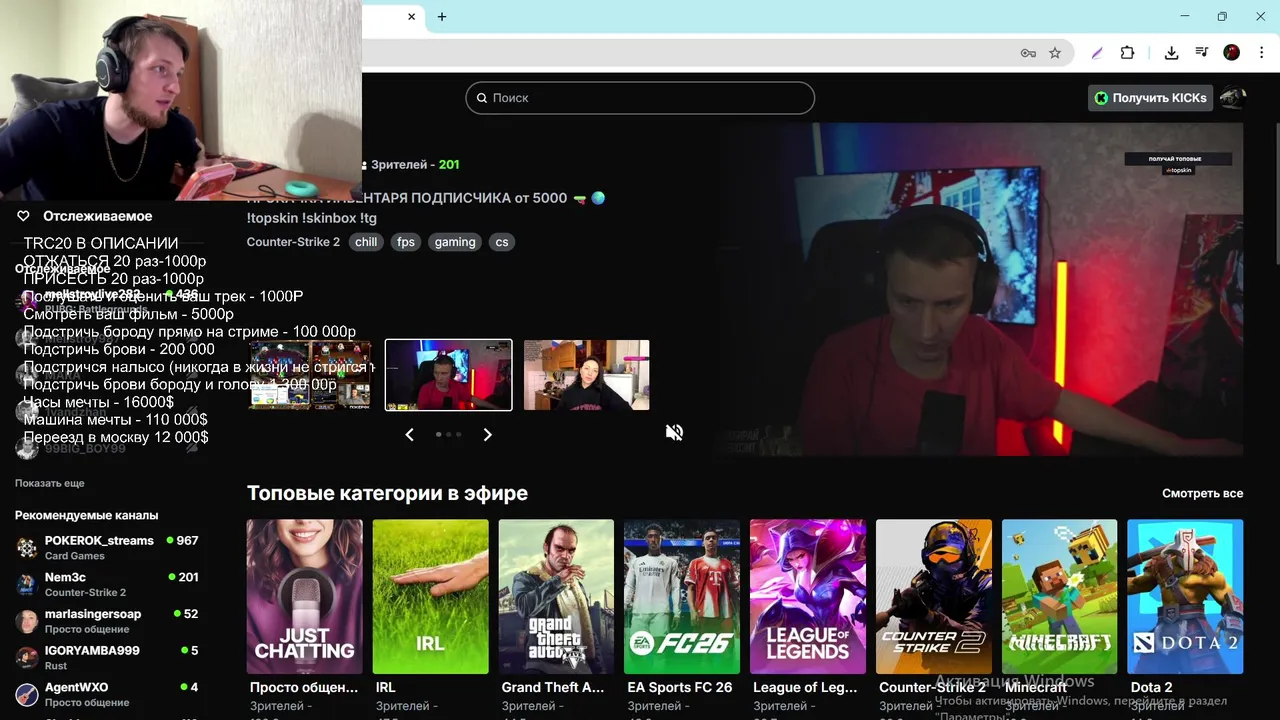1280x720 pixels.
Task: Click the EA Sports FC 26 title text
Action: [680, 687]
